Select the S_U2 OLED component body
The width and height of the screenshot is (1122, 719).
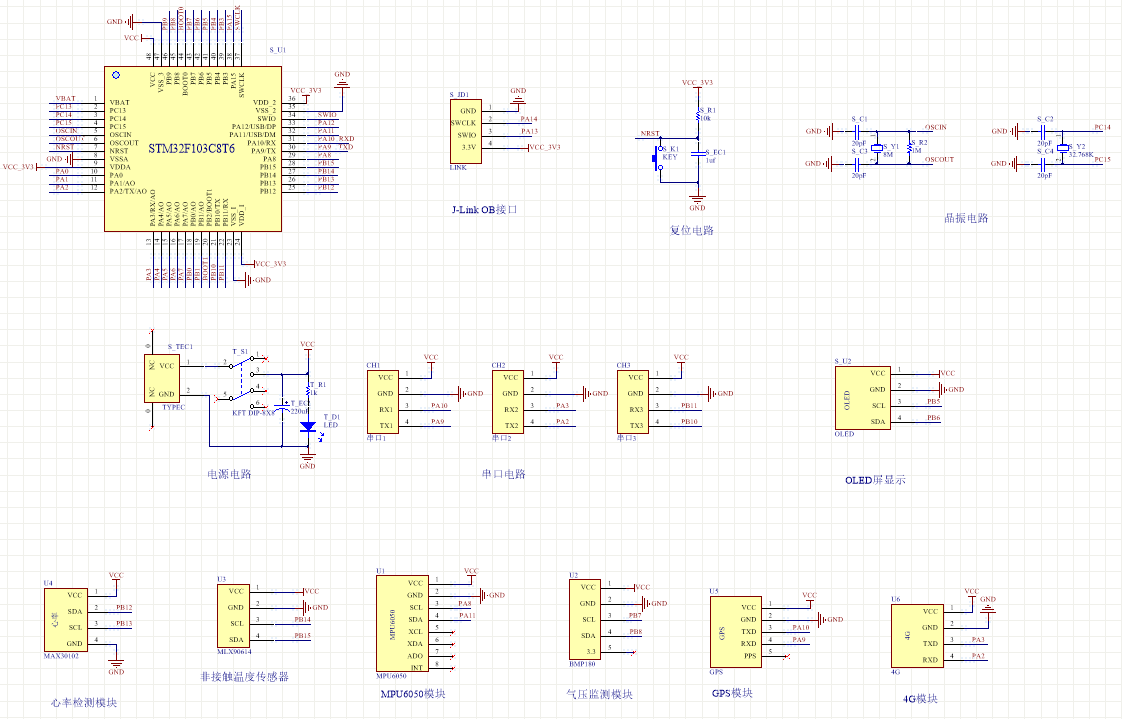(862, 398)
